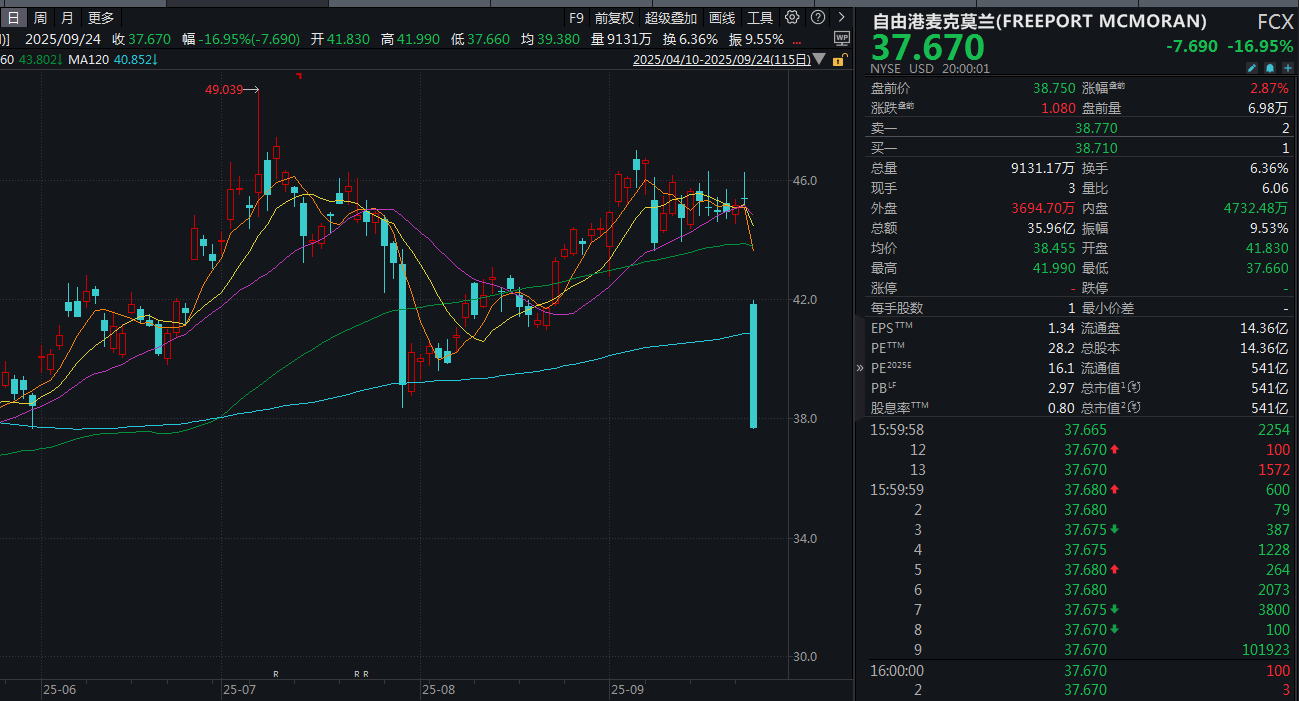This screenshot has height=701, width=1299.
Task: Switch chart to weekly (周) period
Action: pos(40,17)
